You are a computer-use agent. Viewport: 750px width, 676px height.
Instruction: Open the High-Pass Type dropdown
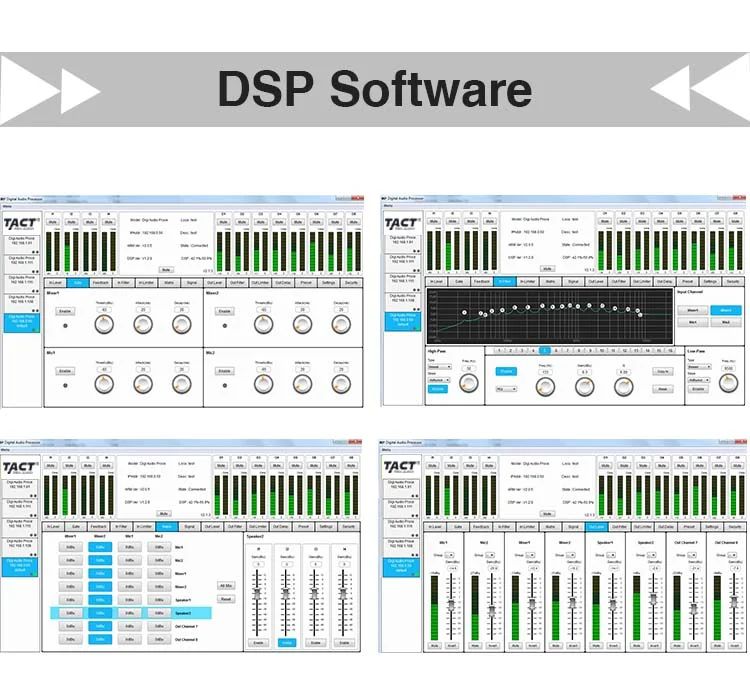[439, 366]
